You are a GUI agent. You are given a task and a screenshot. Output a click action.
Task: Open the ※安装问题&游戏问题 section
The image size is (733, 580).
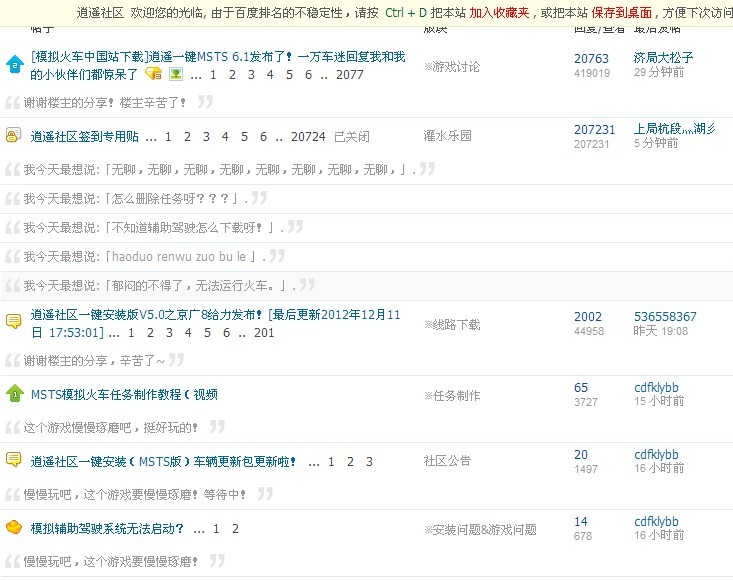point(480,529)
